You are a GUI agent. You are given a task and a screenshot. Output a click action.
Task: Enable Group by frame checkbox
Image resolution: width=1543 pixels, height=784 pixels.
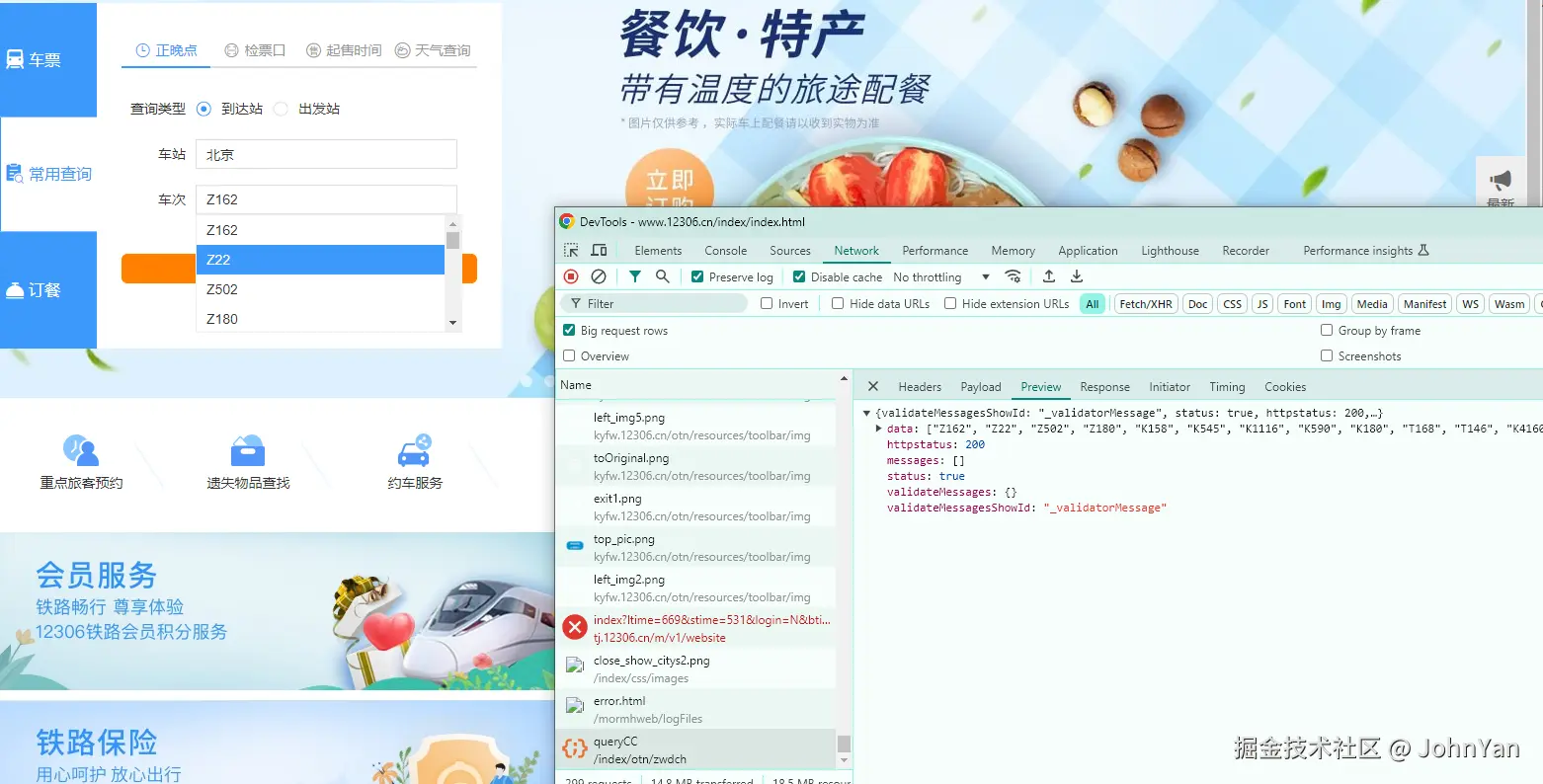pyautogui.click(x=1327, y=330)
